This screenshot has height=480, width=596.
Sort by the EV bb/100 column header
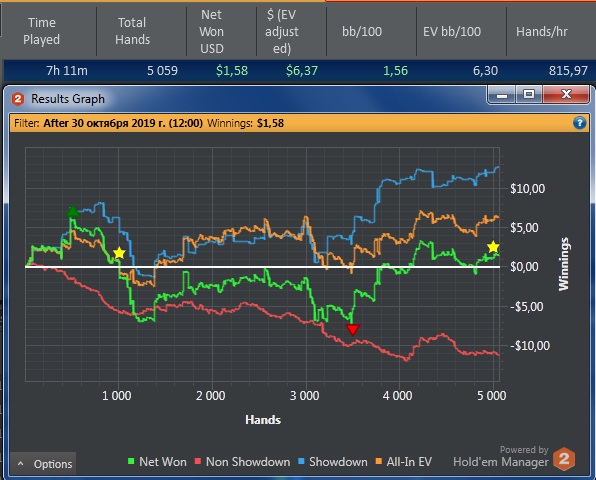tap(452, 31)
